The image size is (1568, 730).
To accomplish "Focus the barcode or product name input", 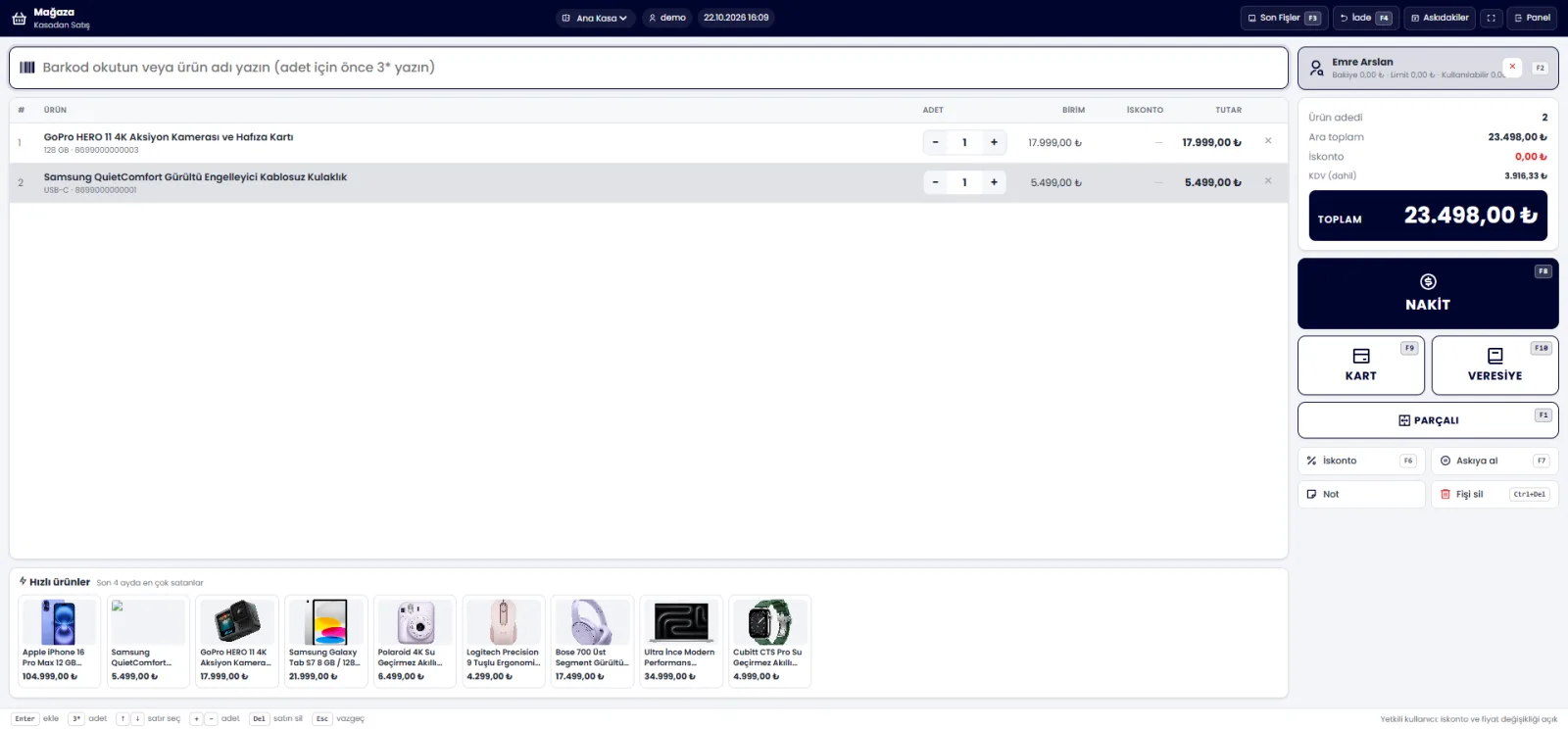I will (x=649, y=68).
